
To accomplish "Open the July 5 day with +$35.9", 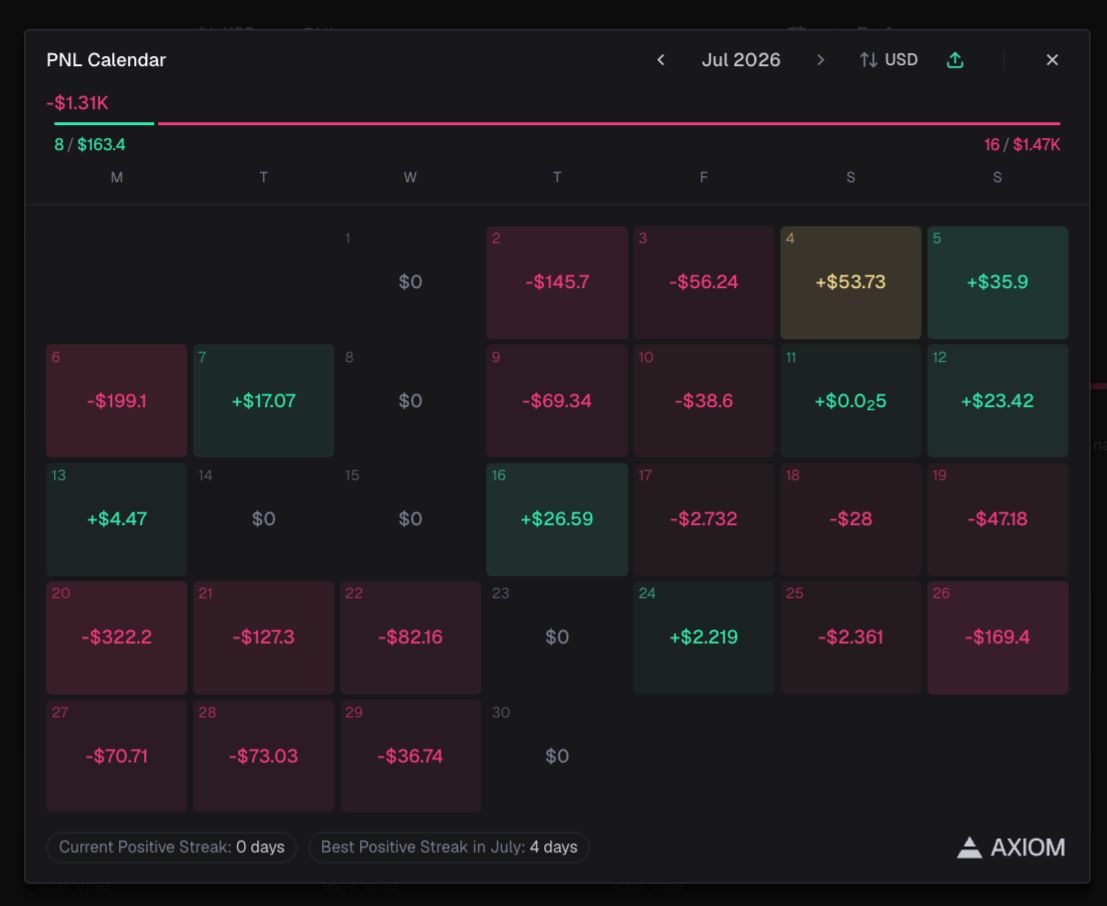I will tap(998, 282).
